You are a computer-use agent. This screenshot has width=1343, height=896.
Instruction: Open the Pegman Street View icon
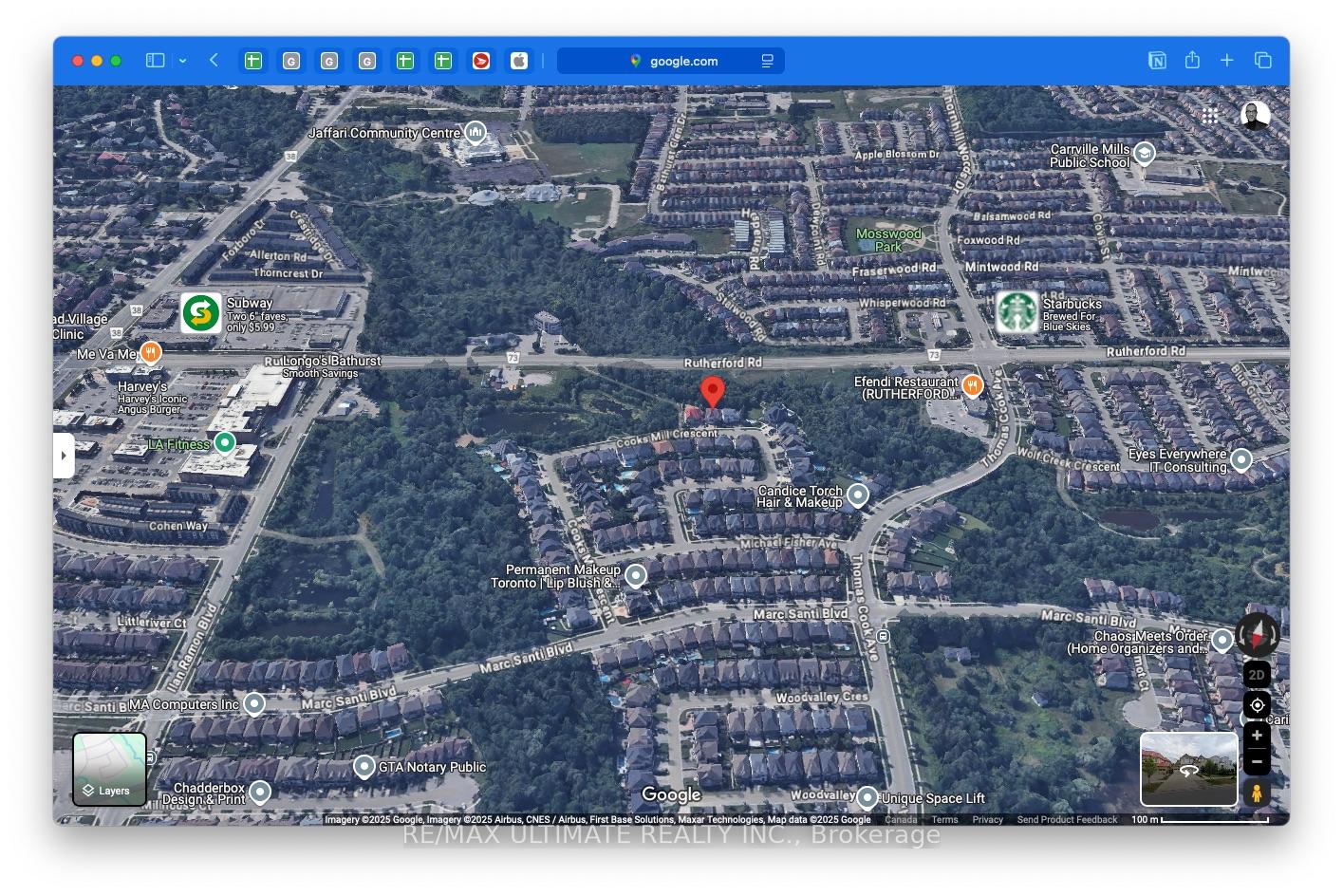(1257, 793)
